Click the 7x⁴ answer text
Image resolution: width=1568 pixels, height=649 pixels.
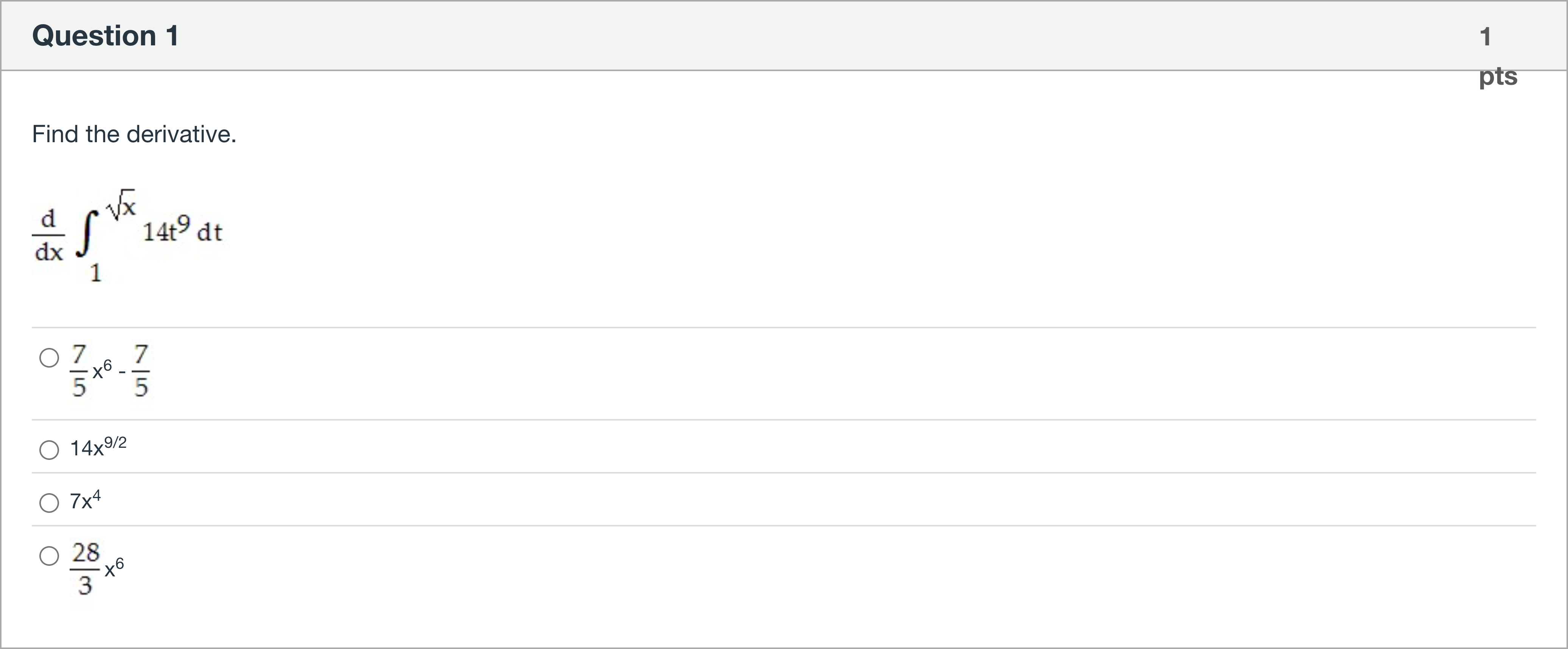coord(85,501)
